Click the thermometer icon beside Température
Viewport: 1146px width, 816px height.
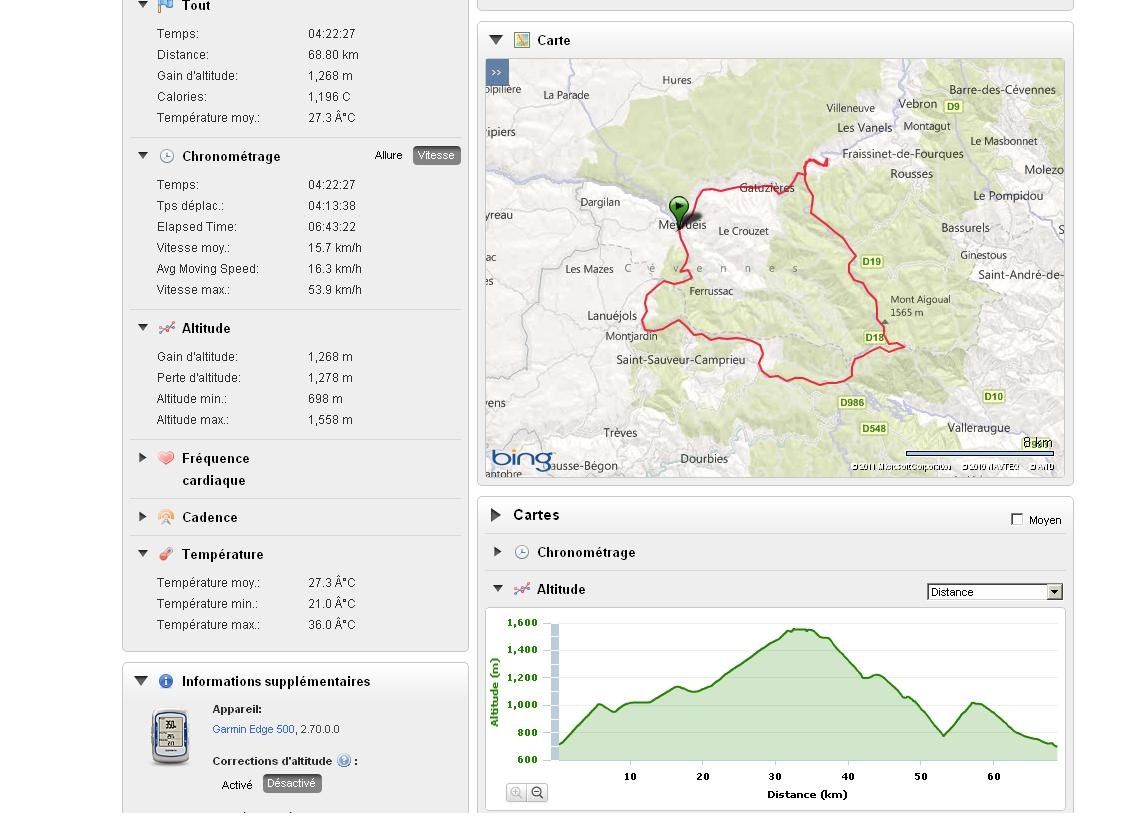166,554
